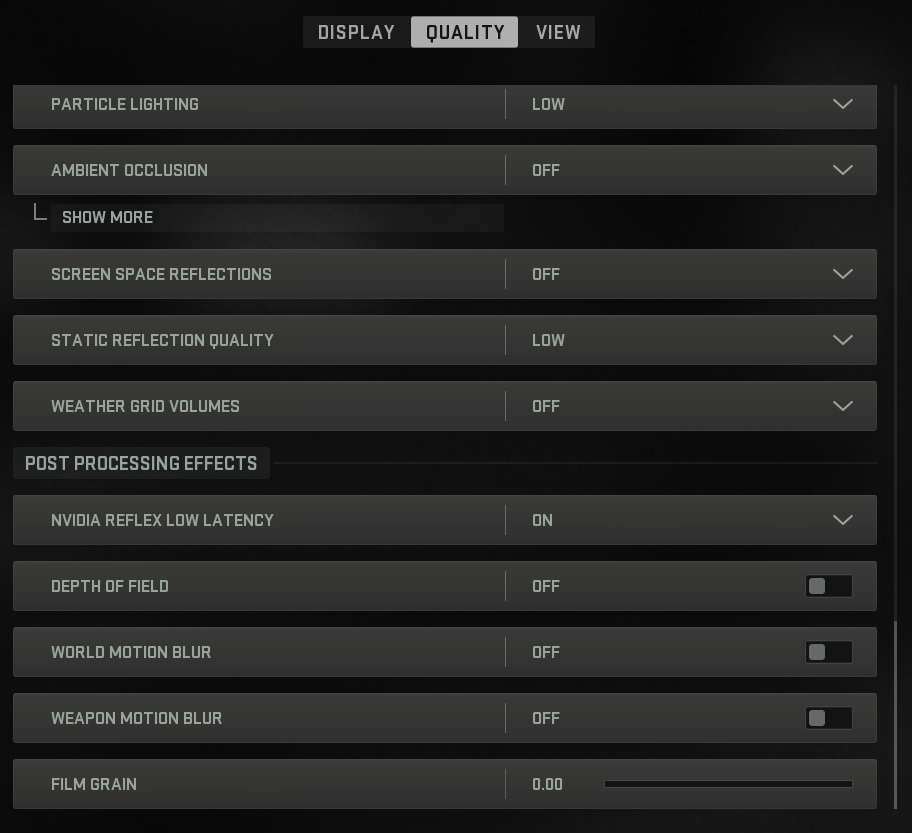Switch to the View tab

click(x=558, y=32)
